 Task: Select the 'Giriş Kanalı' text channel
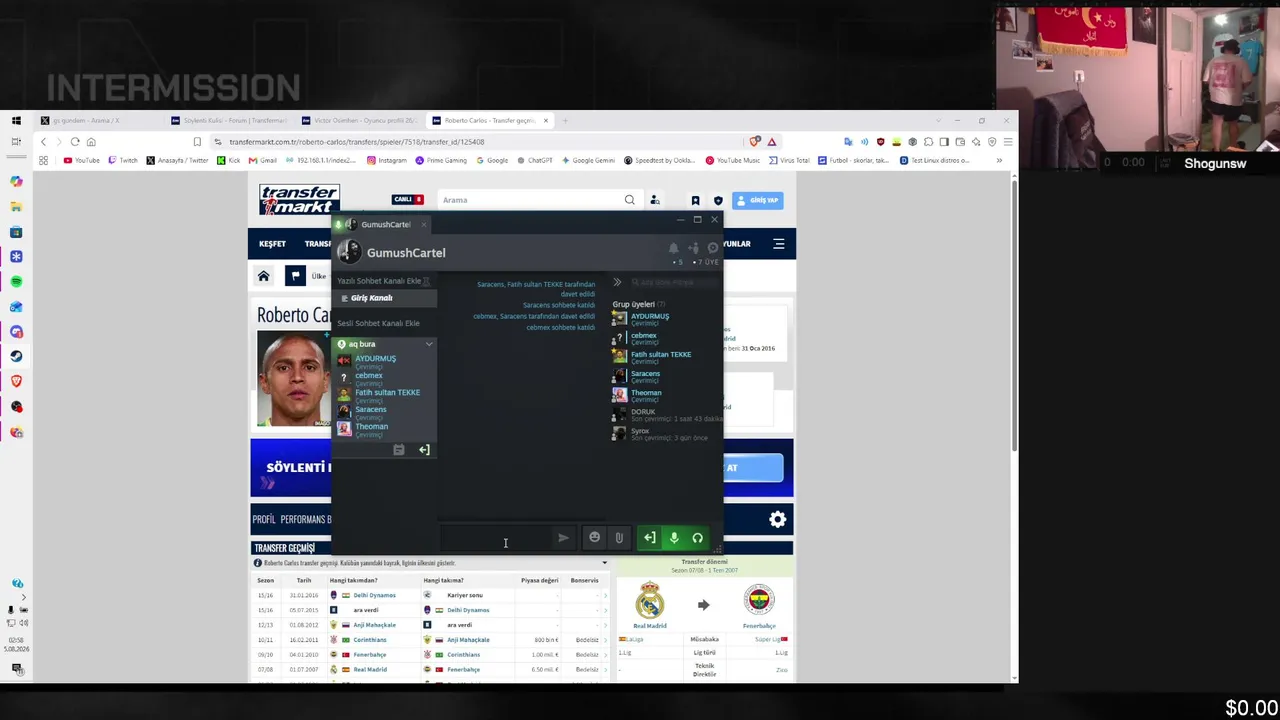tap(385, 298)
